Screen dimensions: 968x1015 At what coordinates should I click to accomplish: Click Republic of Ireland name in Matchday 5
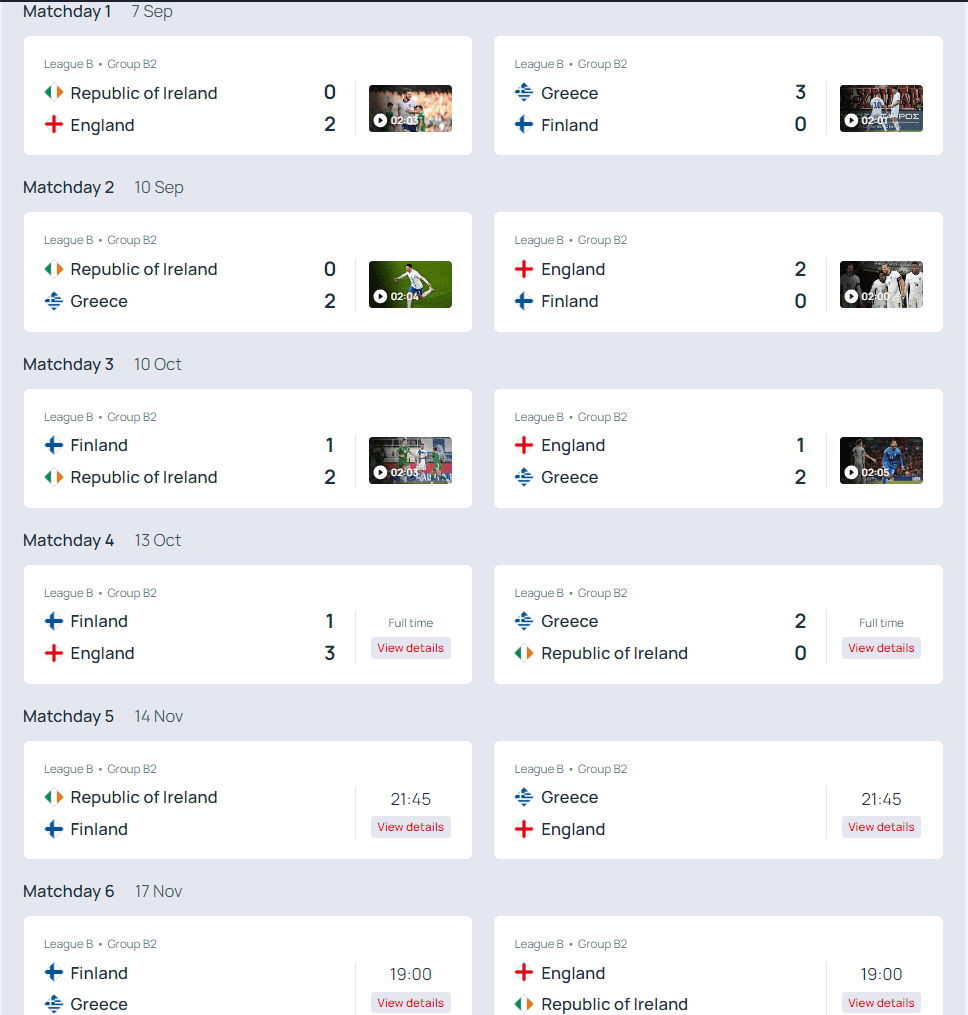click(x=144, y=797)
